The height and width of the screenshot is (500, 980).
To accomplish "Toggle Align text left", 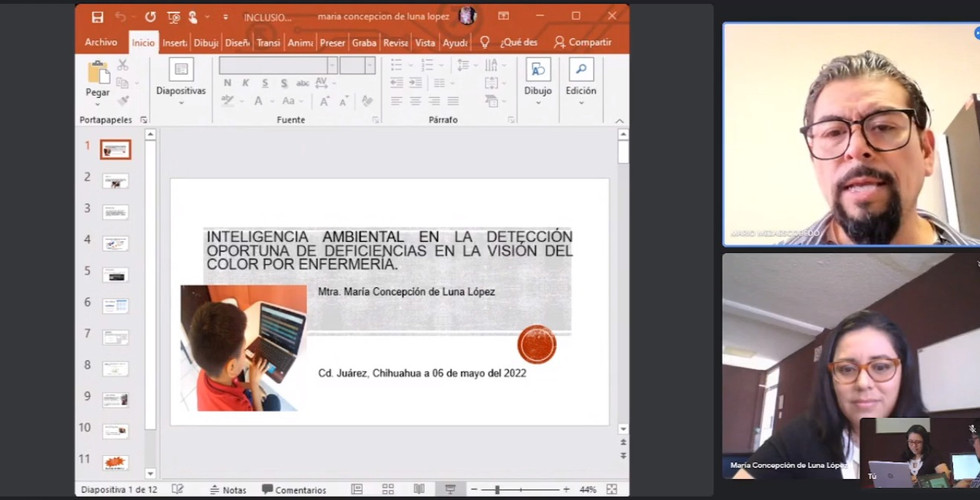I will pyautogui.click(x=396, y=101).
